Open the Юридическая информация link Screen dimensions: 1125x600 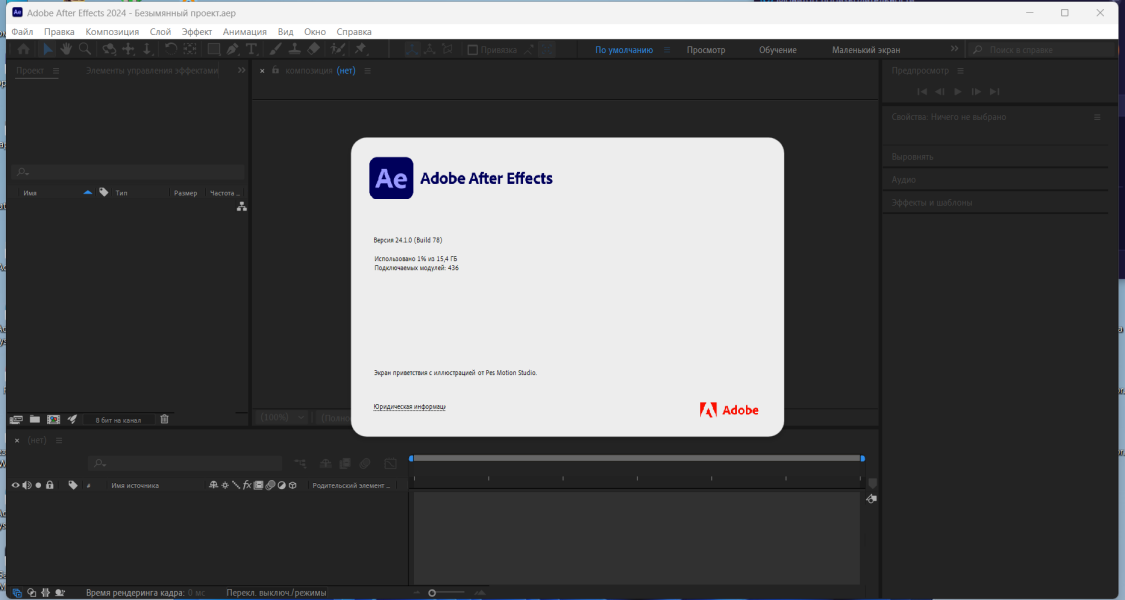tap(410, 407)
